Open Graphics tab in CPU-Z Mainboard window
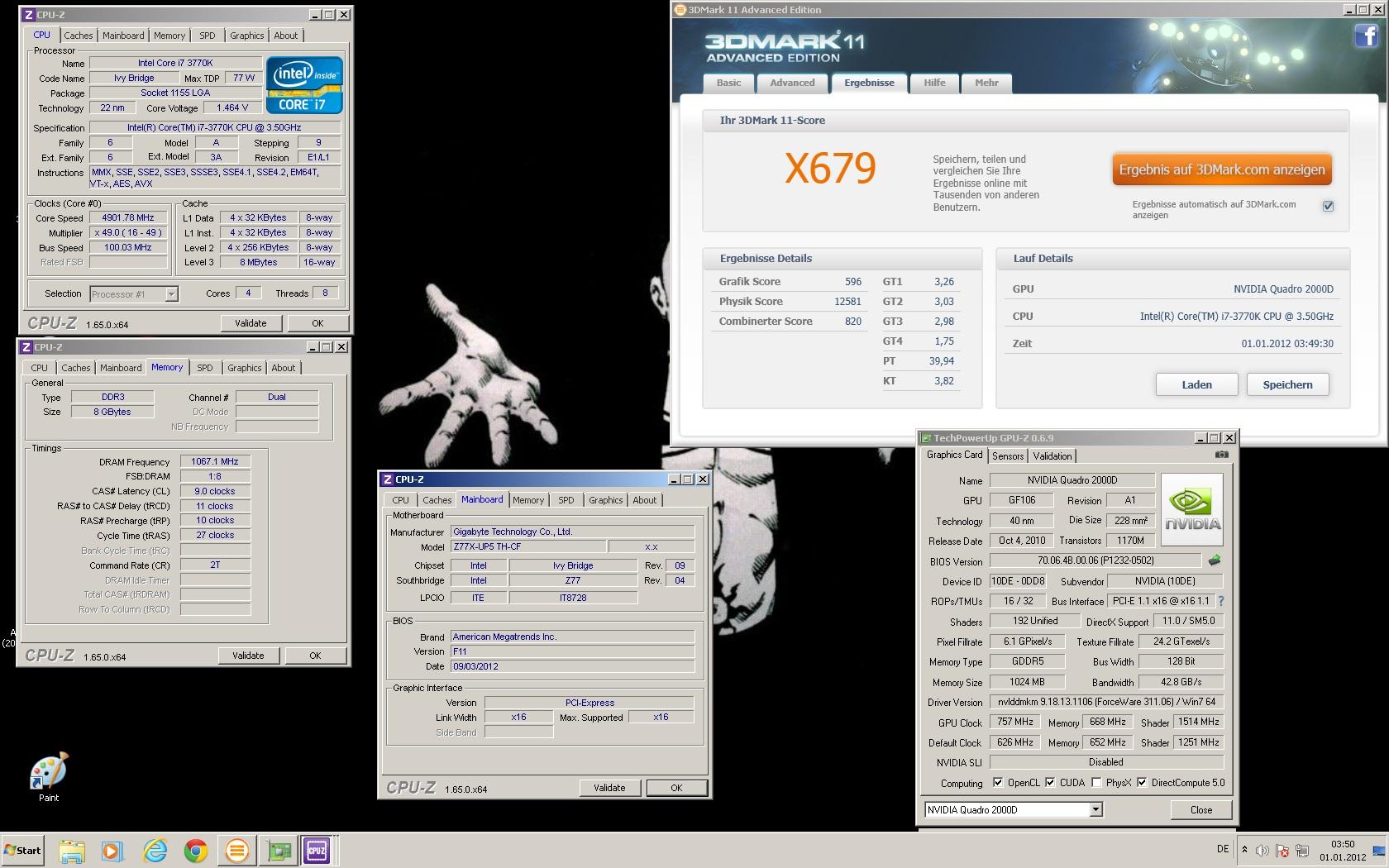 (x=605, y=500)
